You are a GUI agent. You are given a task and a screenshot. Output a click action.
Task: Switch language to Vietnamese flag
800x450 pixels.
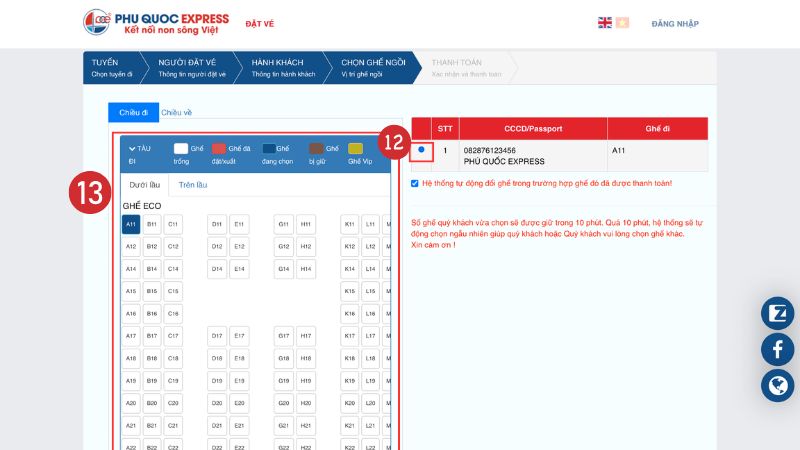pyautogui.click(x=622, y=23)
